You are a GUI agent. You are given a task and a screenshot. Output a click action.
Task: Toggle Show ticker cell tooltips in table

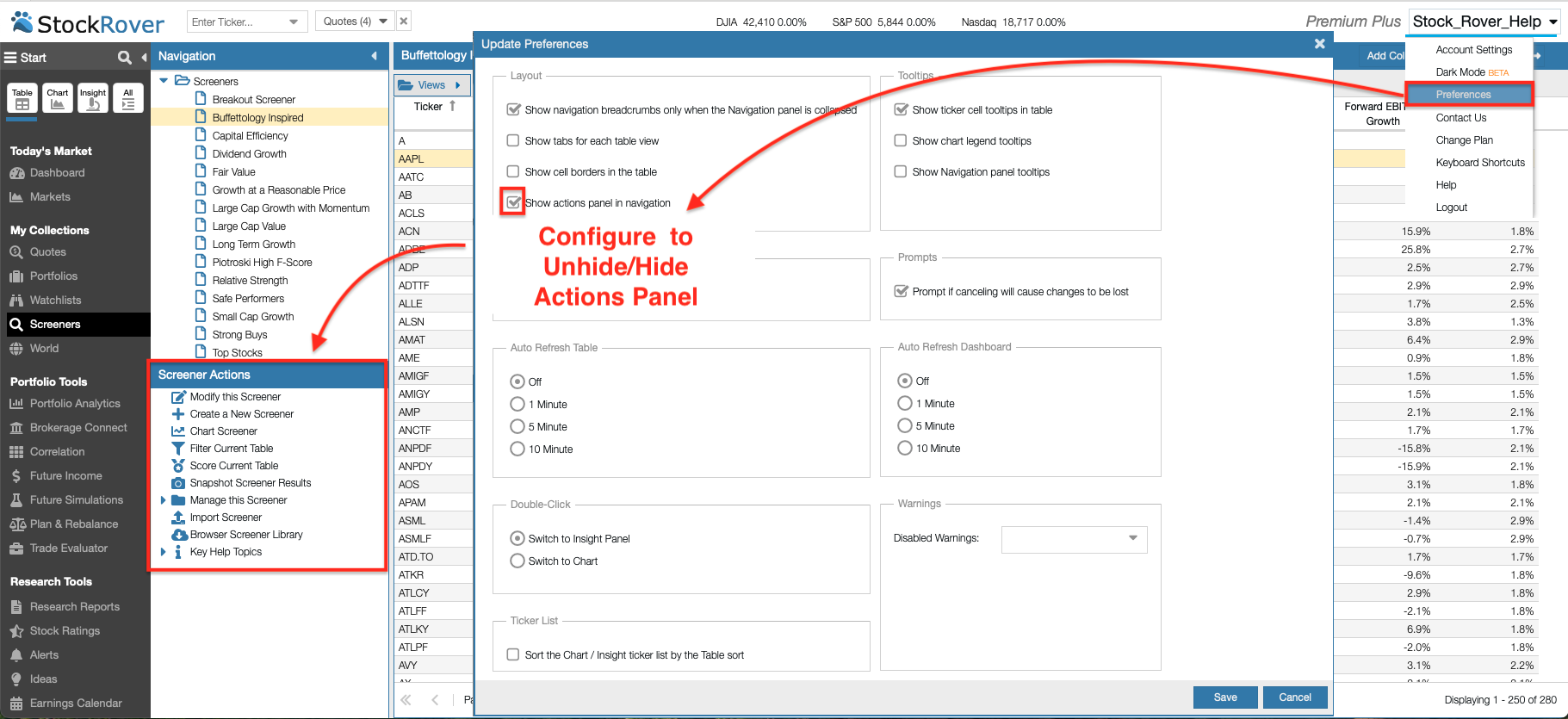[902, 109]
